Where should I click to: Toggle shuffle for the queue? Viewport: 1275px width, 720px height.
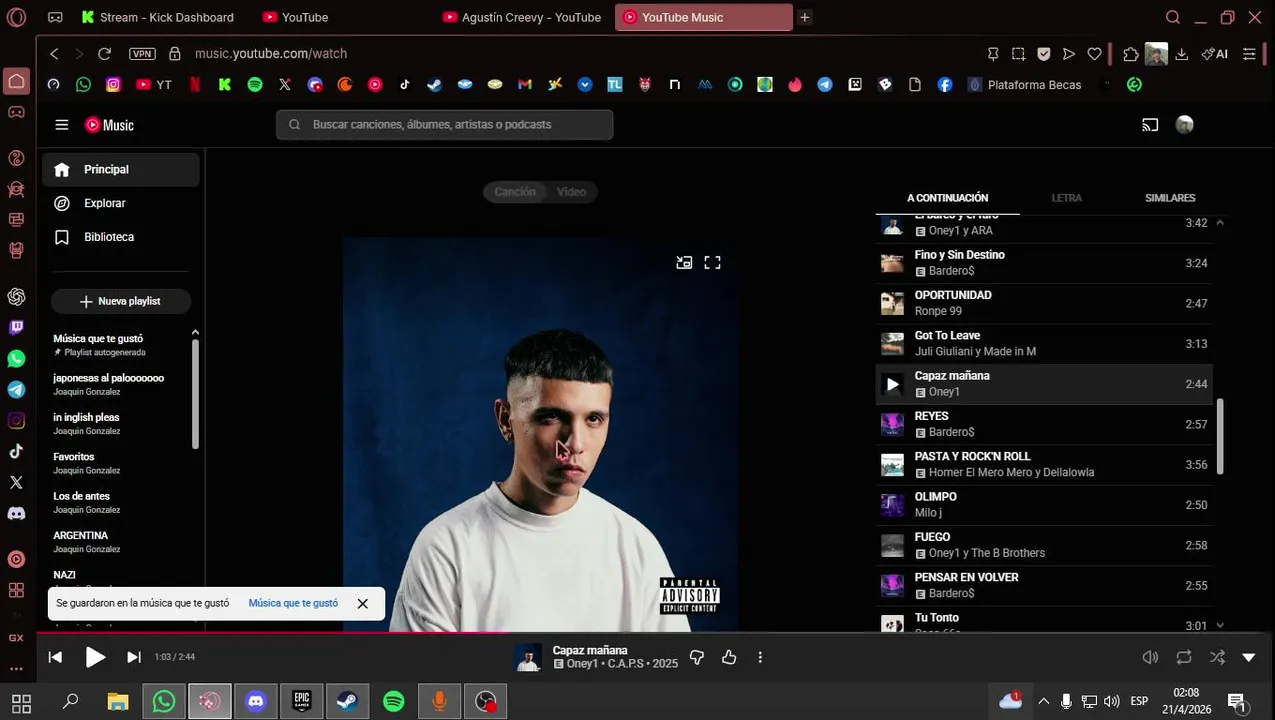[1217, 657]
